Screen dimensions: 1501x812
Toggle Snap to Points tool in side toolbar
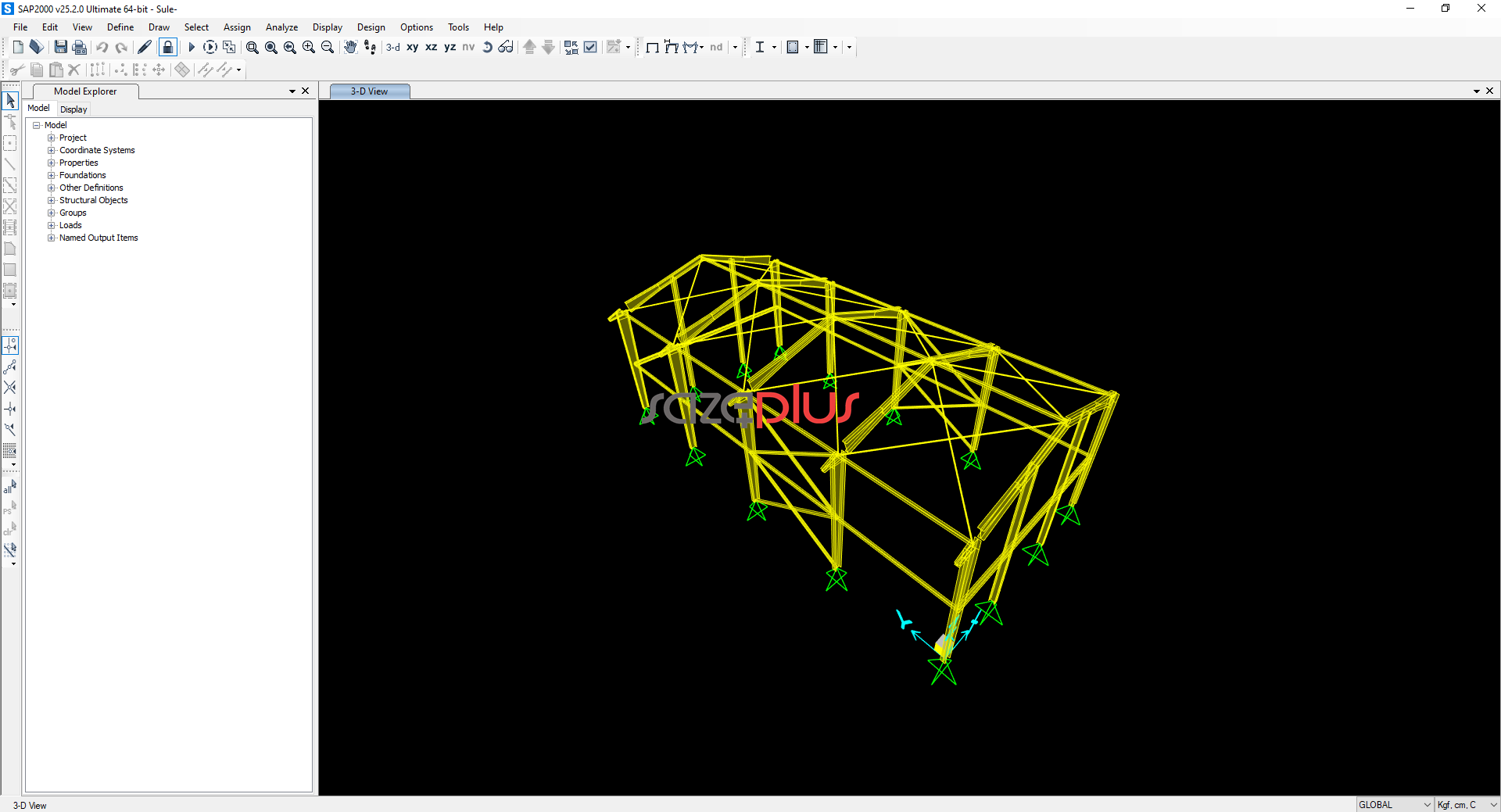(x=10, y=345)
